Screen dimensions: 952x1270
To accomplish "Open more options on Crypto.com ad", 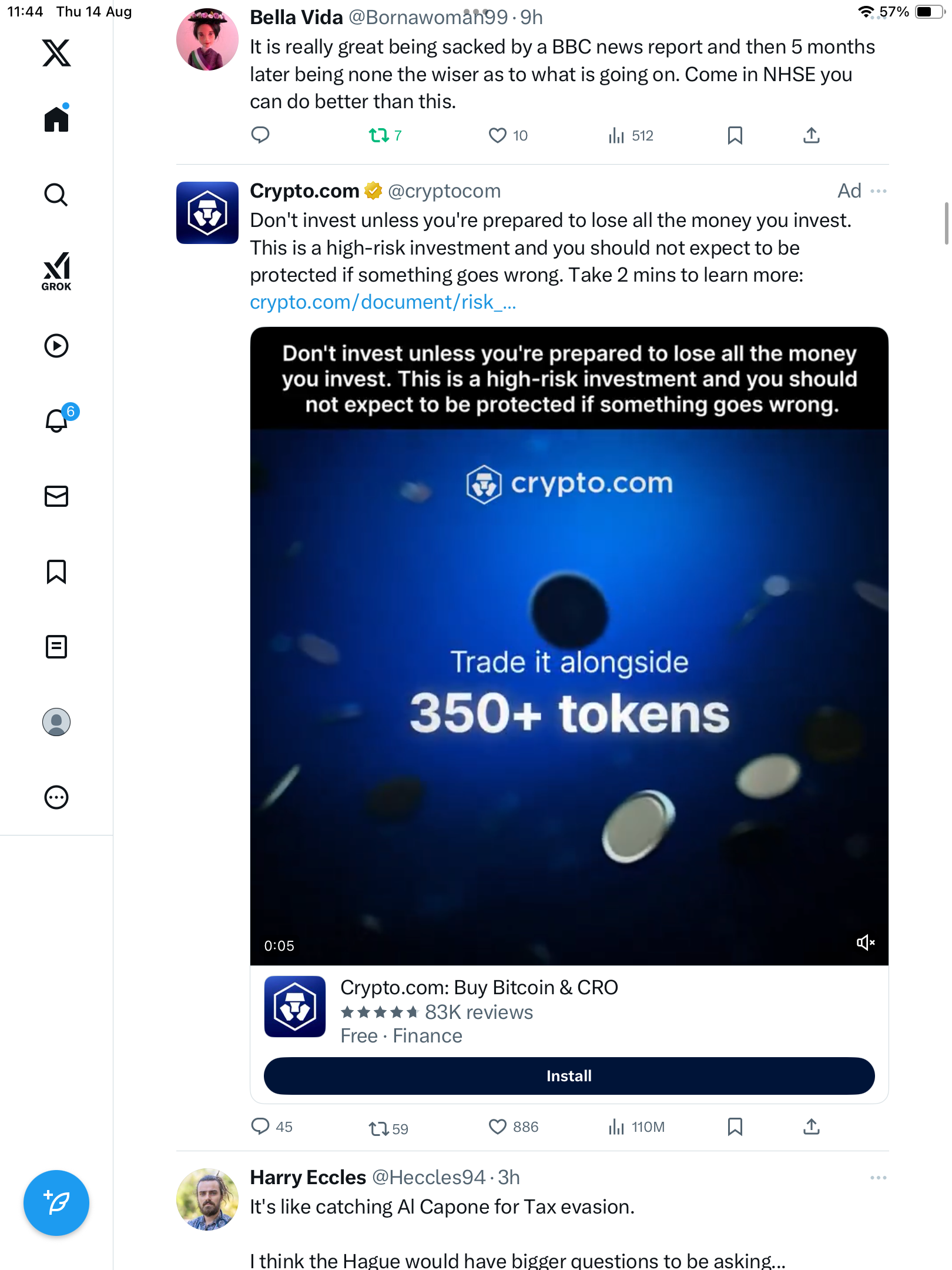I will (879, 191).
